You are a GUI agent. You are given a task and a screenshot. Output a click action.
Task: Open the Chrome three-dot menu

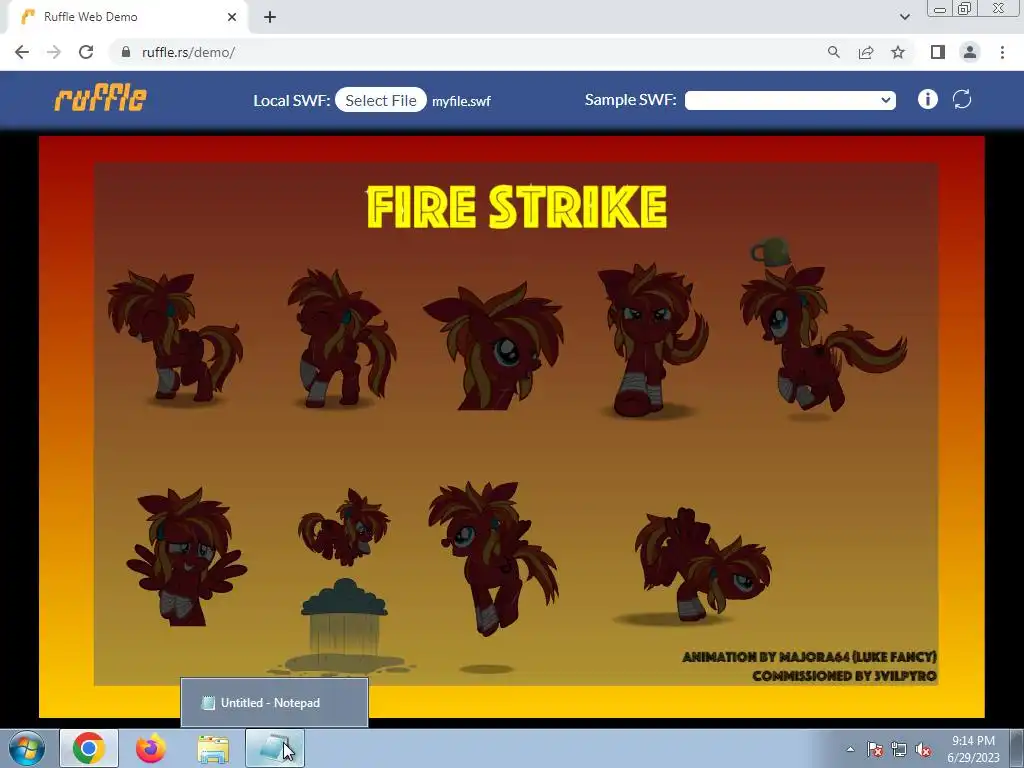coord(1002,52)
